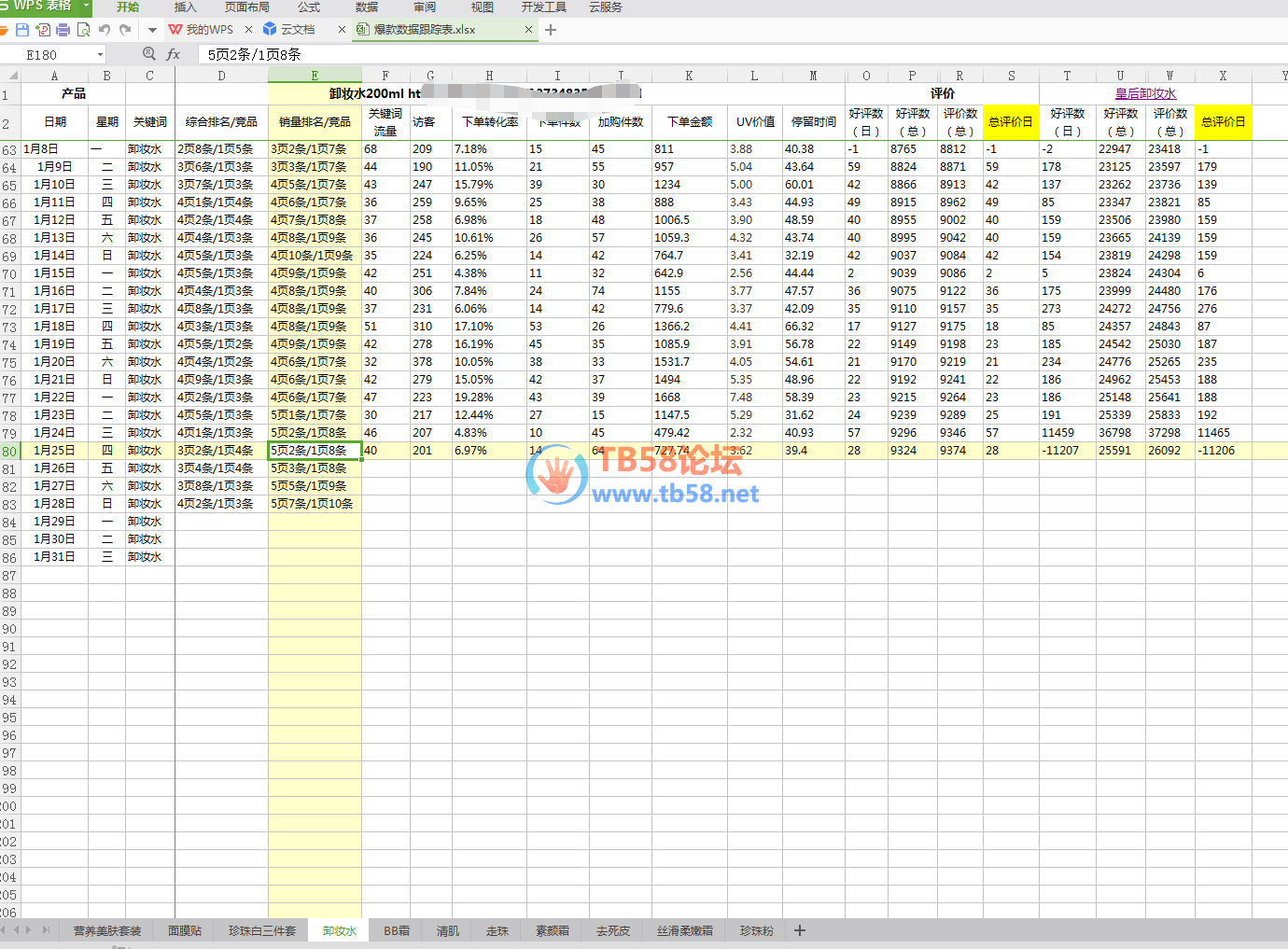Click the UV价值 header cell
Viewport: 1288px width, 949px height.
click(x=755, y=122)
